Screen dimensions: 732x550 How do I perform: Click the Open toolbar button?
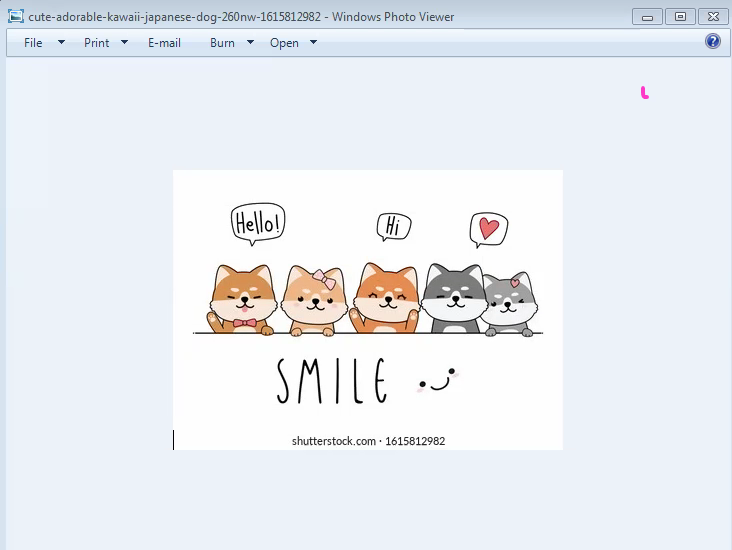click(284, 43)
